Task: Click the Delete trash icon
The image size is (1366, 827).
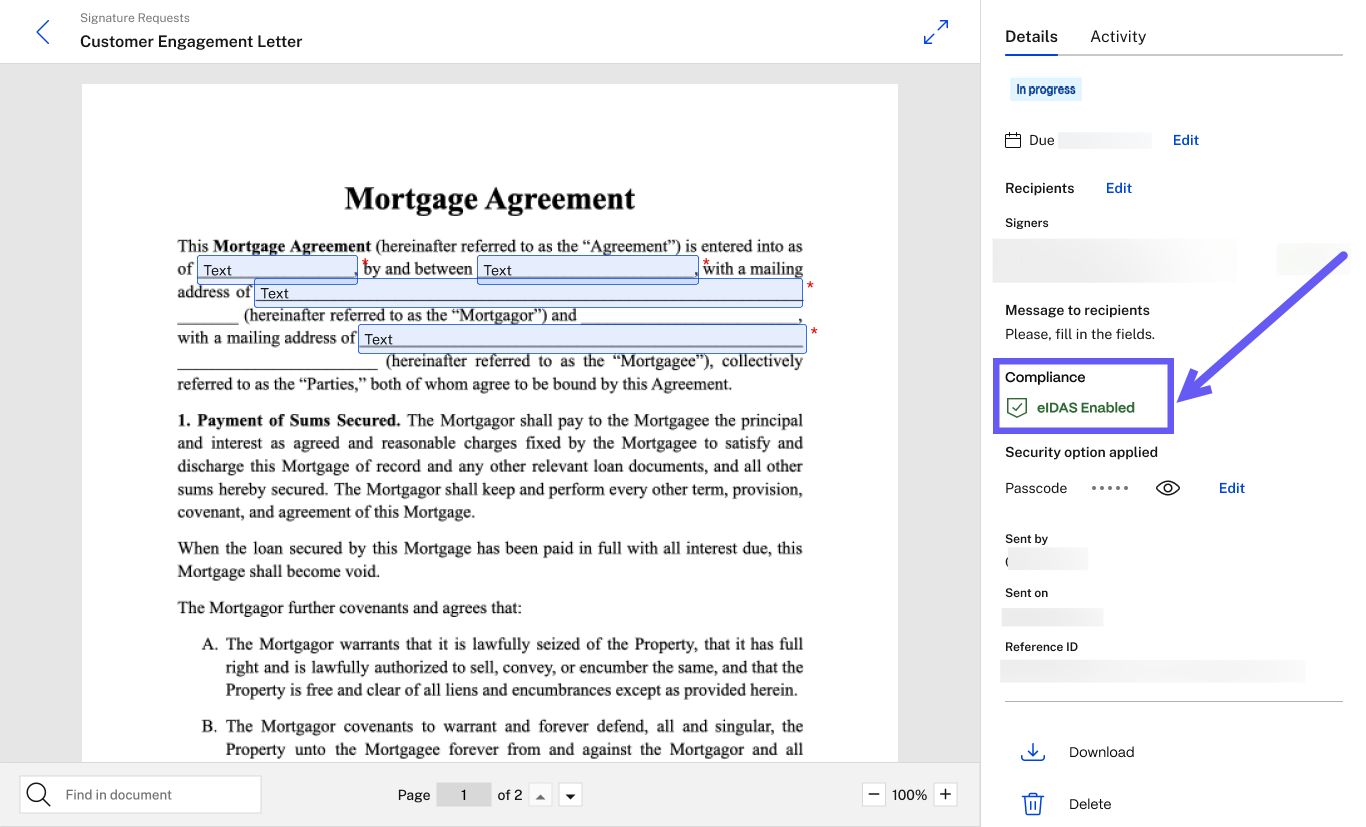Action: click(1032, 804)
